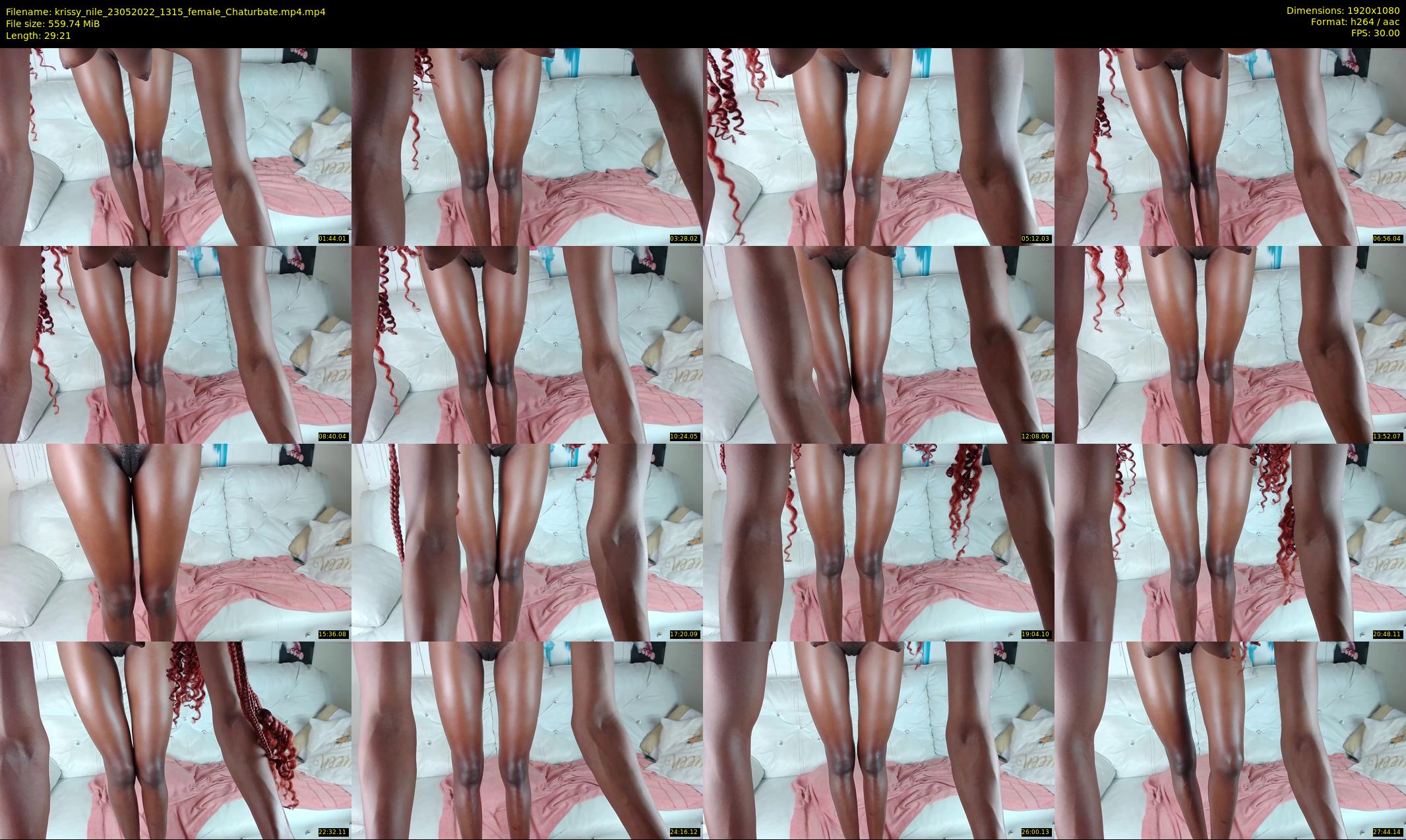Click the File size 559.74 MiB label
Screen dimensions: 1406x840
pyautogui.click(x=53, y=24)
